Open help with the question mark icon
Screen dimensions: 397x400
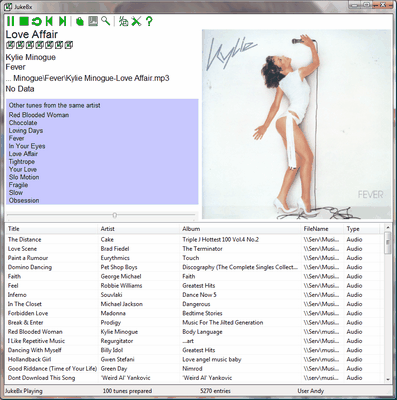[149, 21]
